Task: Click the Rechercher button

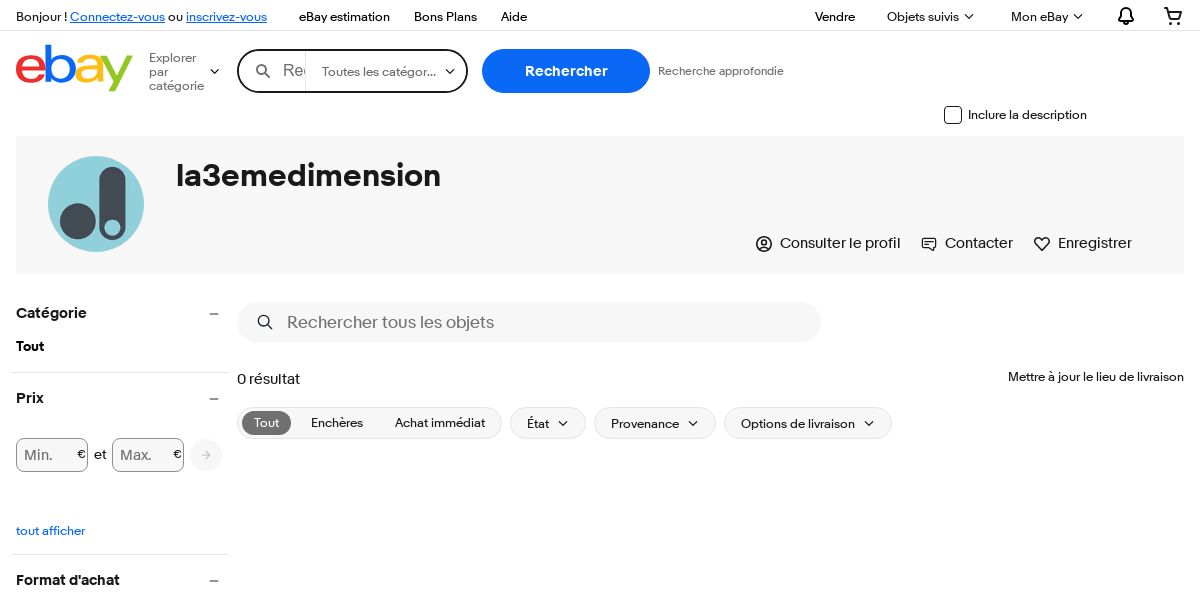Action: [566, 71]
